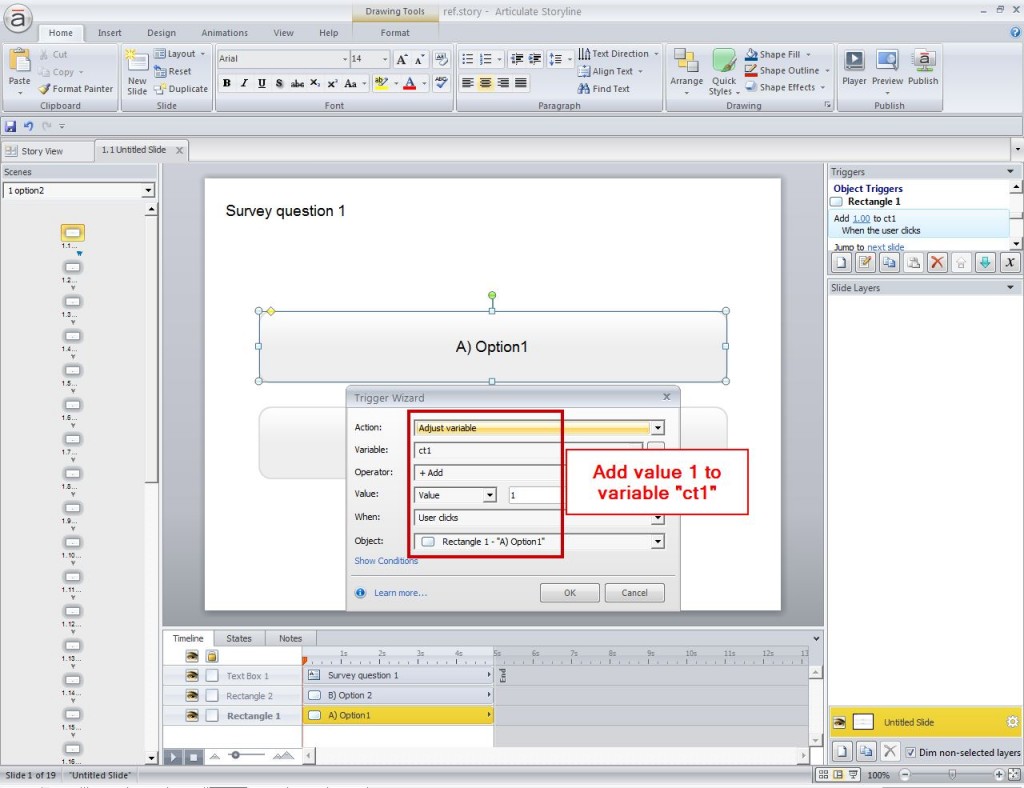Click OK in Trigger Wizard
Viewport: 1024px width, 788px height.
click(x=569, y=593)
